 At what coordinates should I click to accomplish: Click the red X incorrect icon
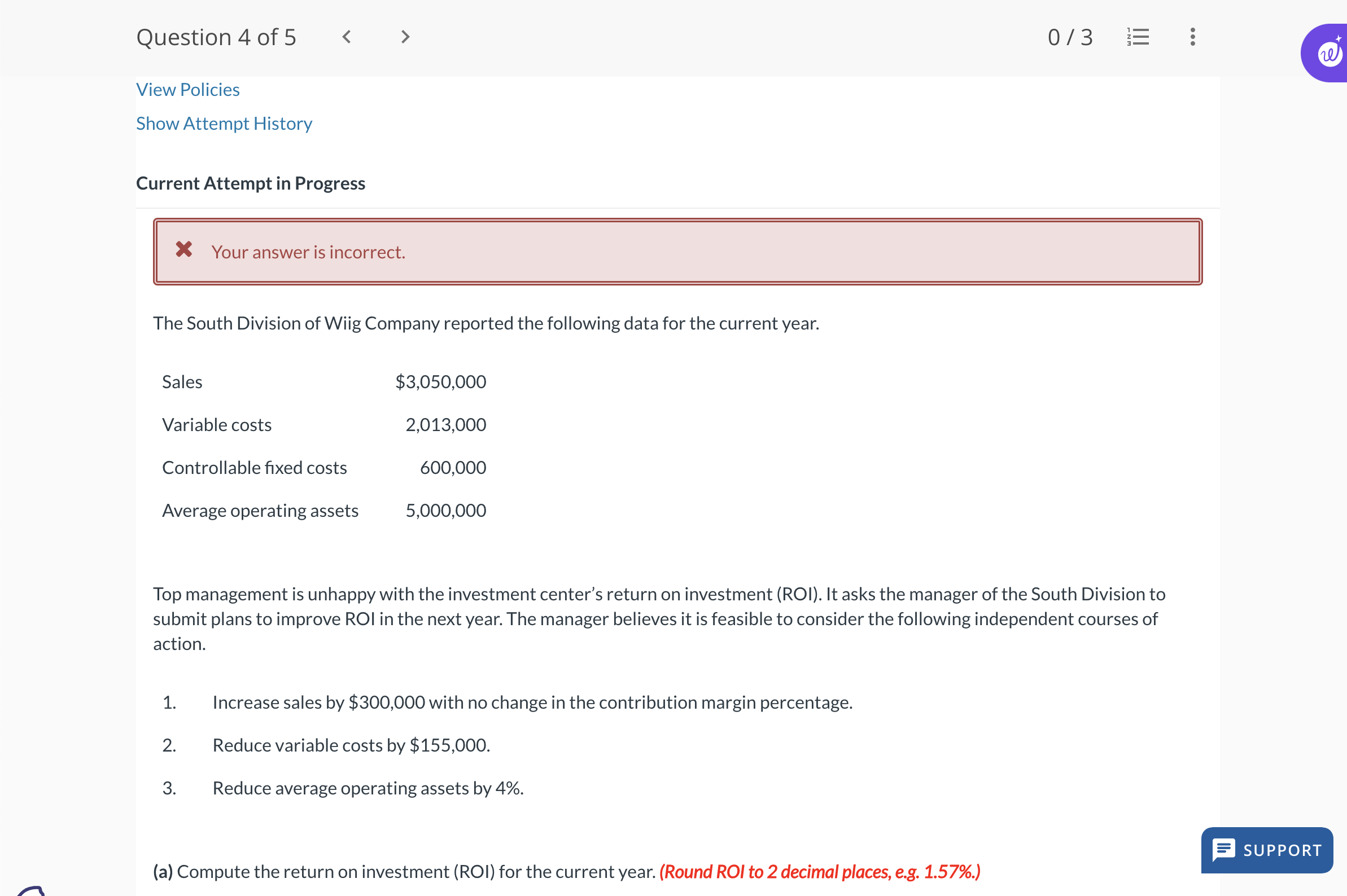pyautogui.click(x=183, y=249)
